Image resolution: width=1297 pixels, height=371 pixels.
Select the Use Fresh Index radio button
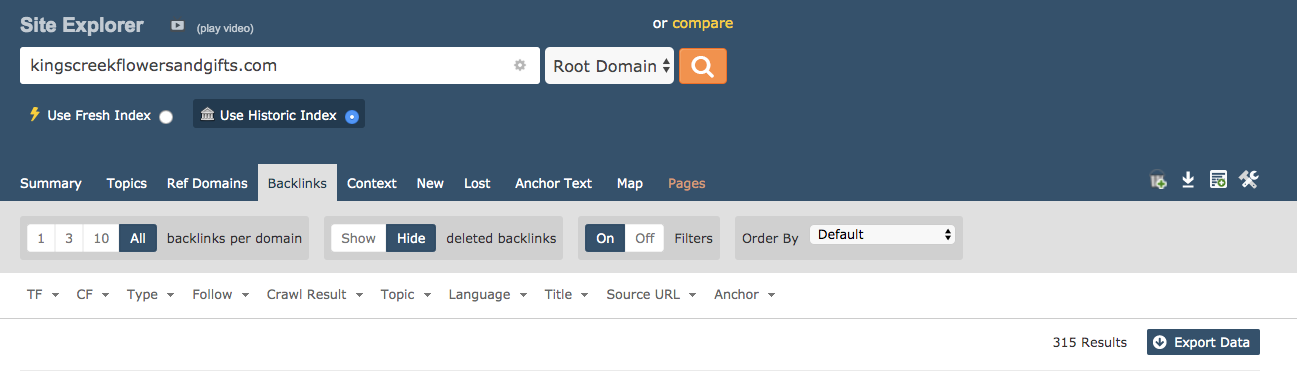coord(166,117)
